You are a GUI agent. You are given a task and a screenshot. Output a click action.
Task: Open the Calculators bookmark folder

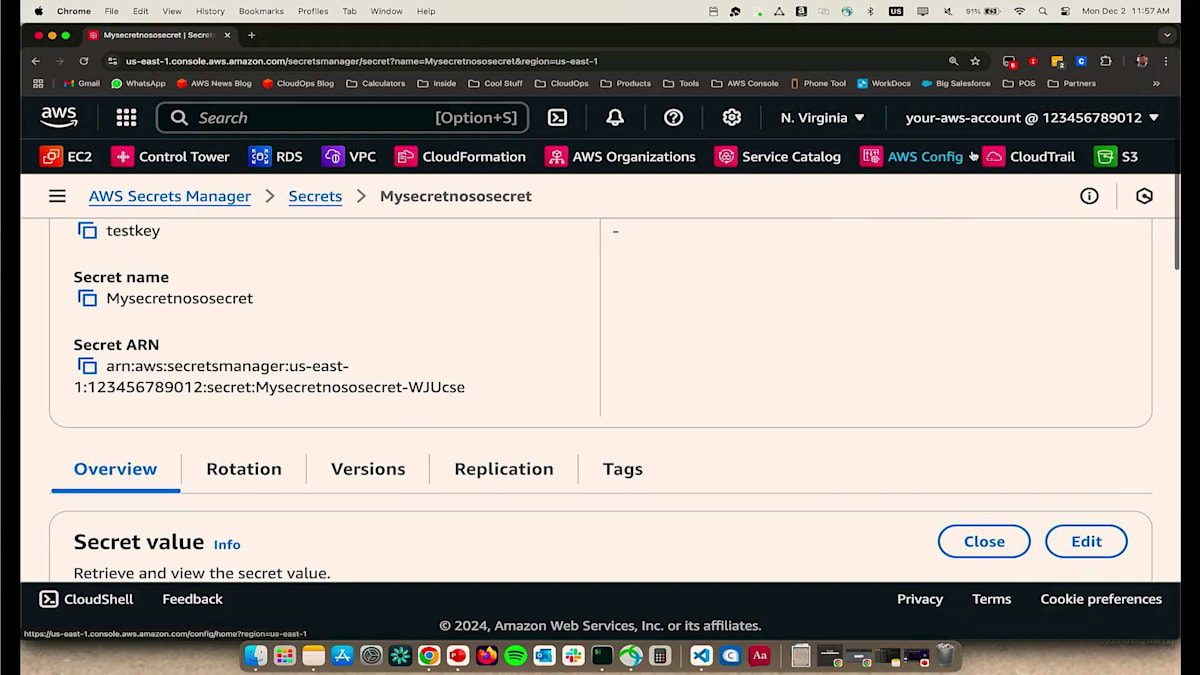click(375, 84)
